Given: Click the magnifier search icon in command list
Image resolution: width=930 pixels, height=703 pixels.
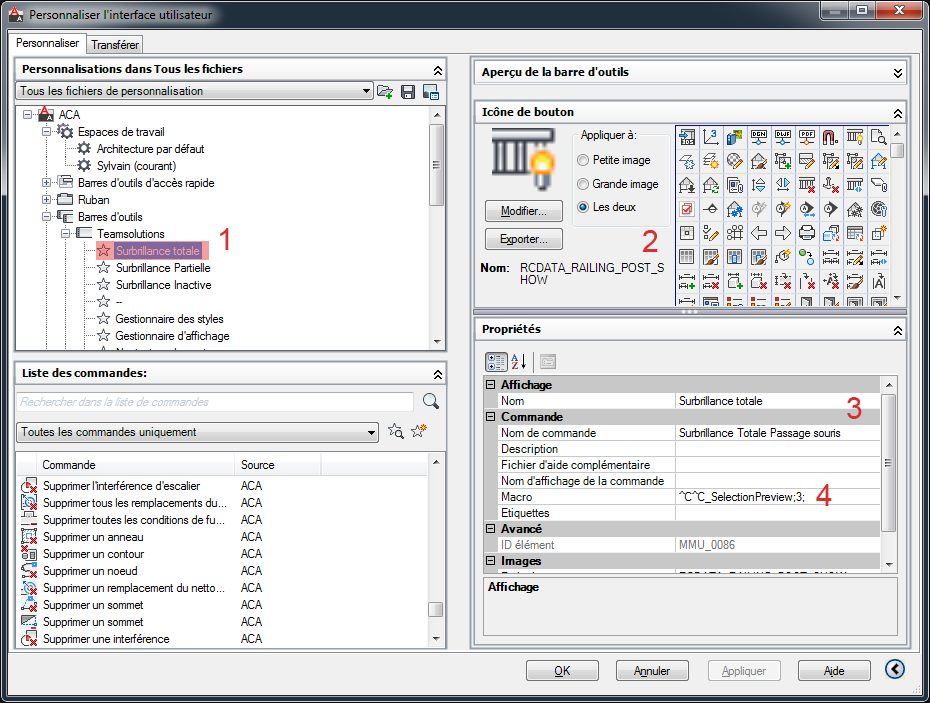Looking at the screenshot, I should point(431,401).
